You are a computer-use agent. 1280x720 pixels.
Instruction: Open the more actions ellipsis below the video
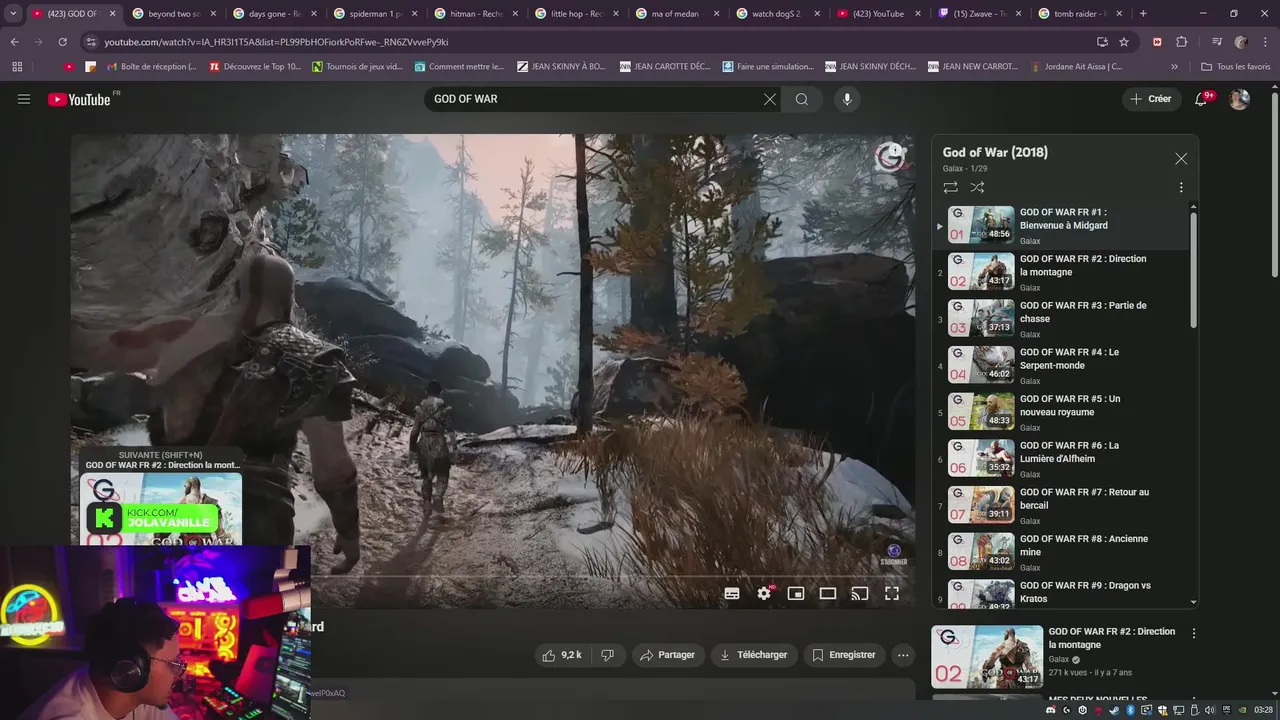(903, 655)
